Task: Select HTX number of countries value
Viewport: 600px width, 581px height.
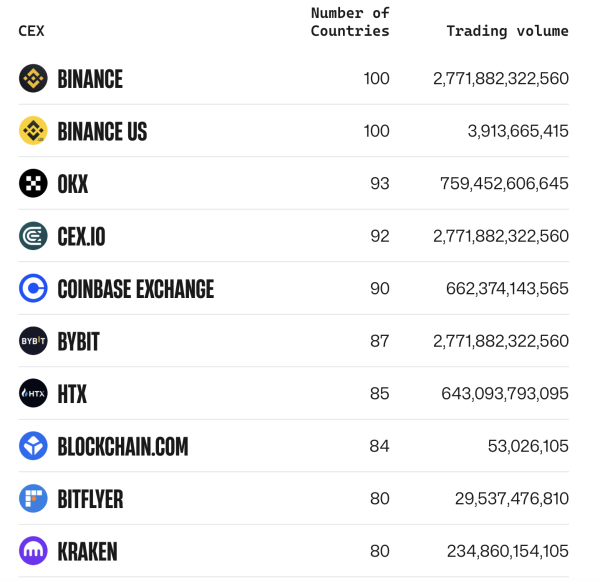Action: click(379, 394)
